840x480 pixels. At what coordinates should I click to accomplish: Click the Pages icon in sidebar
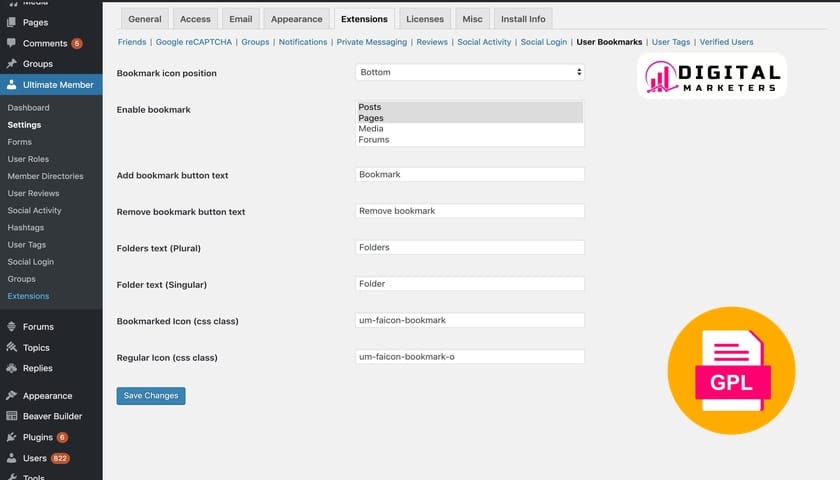pyautogui.click(x=11, y=22)
